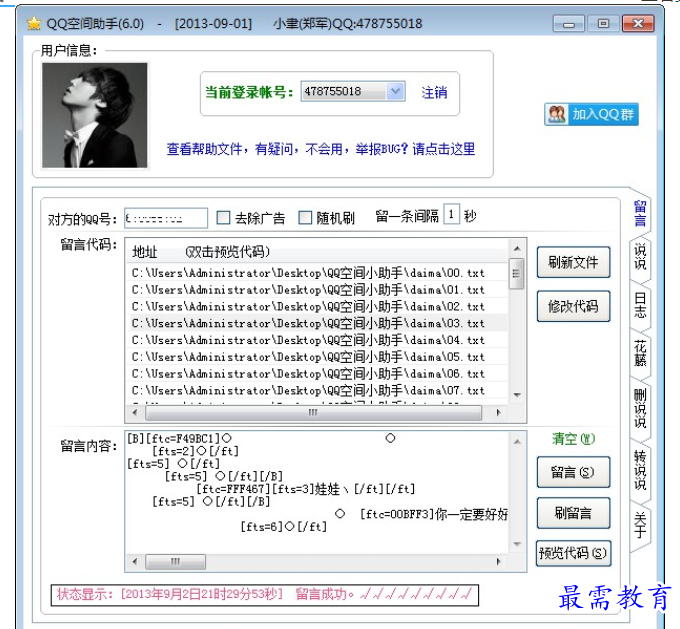Click the 留言内容 scroll-down arrow
The image size is (680, 629).
[x=517, y=544]
